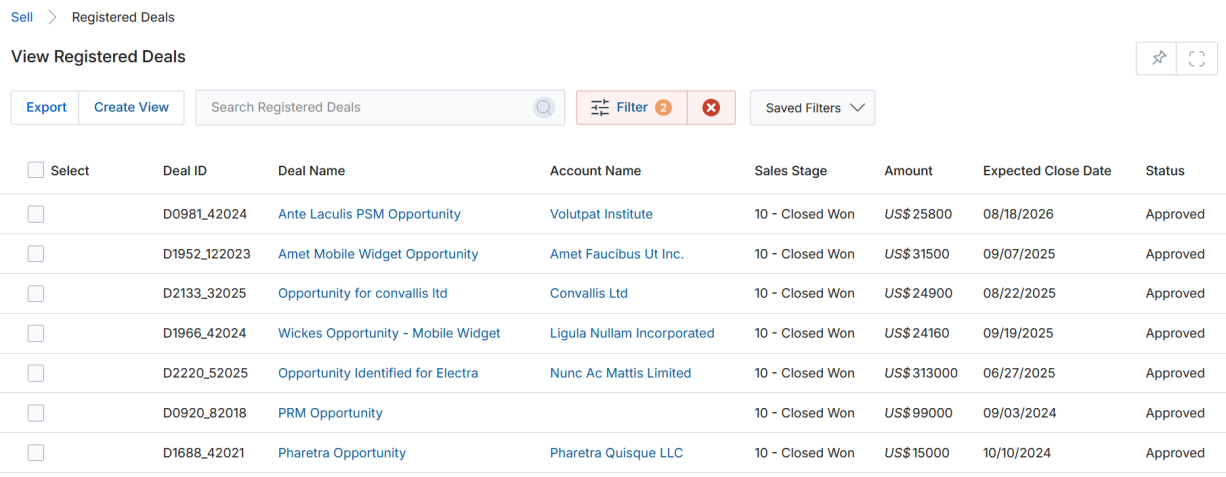Viewport: 1226px width, 477px height.
Task: Click Registered Deals breadcrumb text
Action: 123,17
